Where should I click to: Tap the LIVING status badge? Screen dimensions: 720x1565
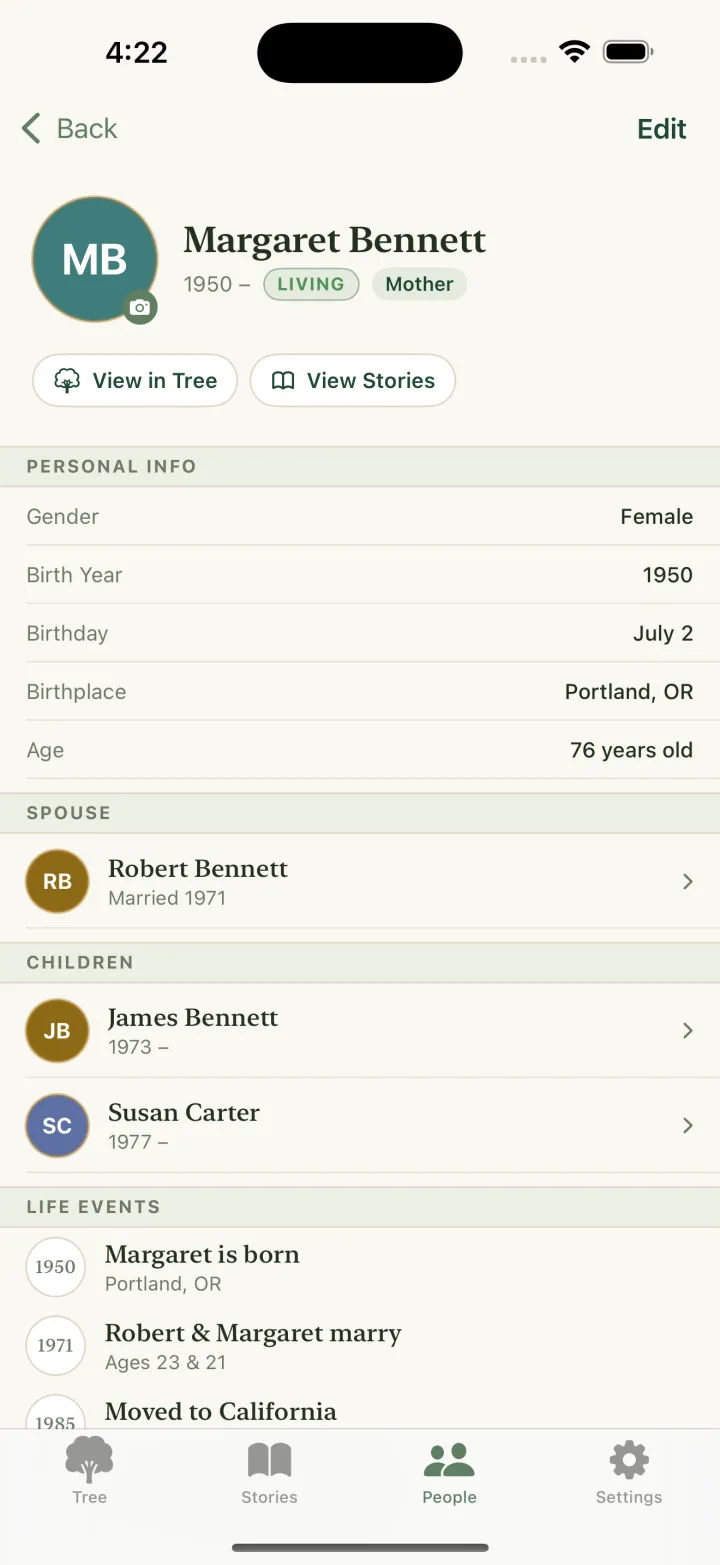(311, 284)
